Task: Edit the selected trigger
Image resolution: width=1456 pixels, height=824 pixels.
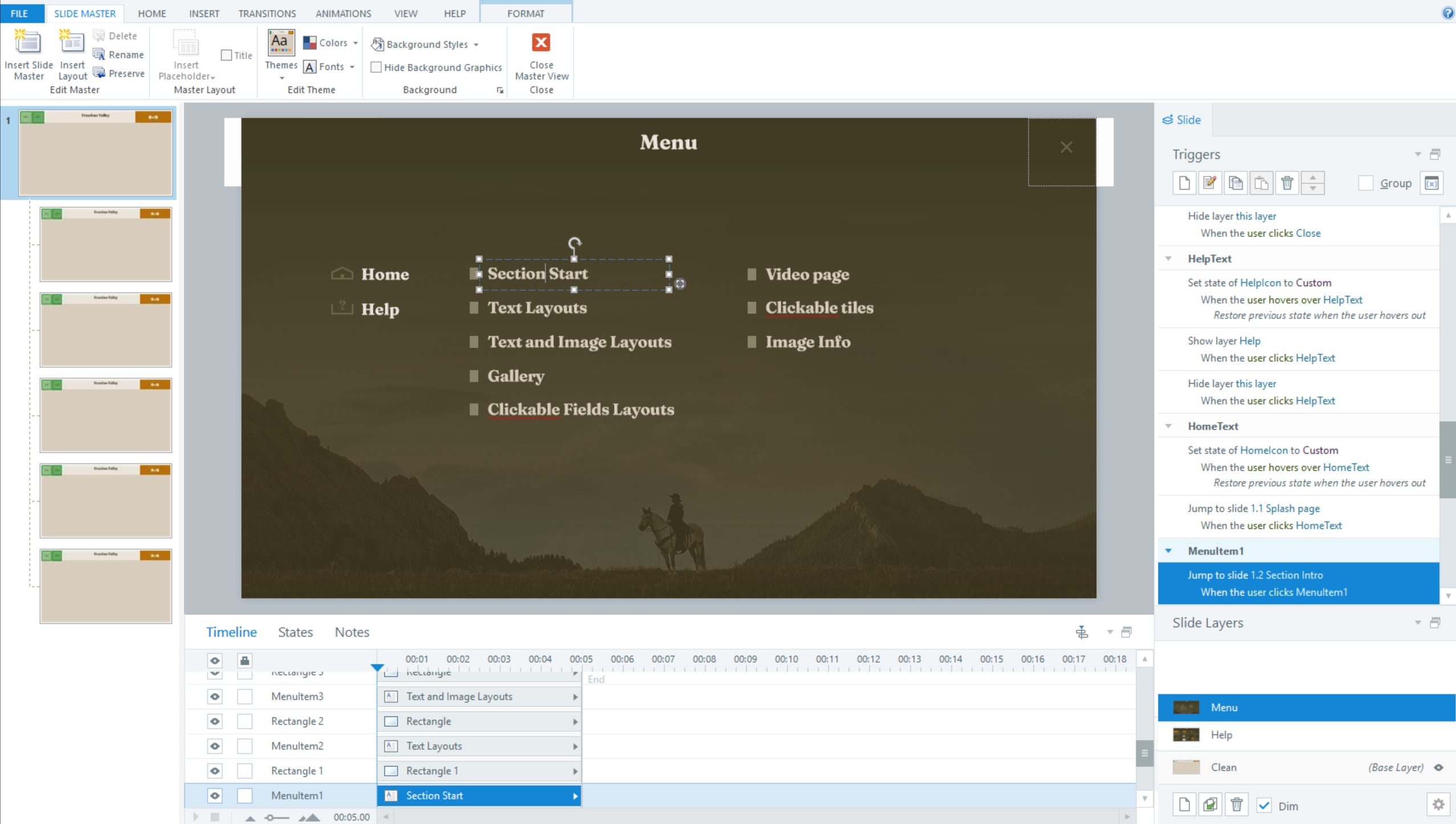Action: [1210, 183]
